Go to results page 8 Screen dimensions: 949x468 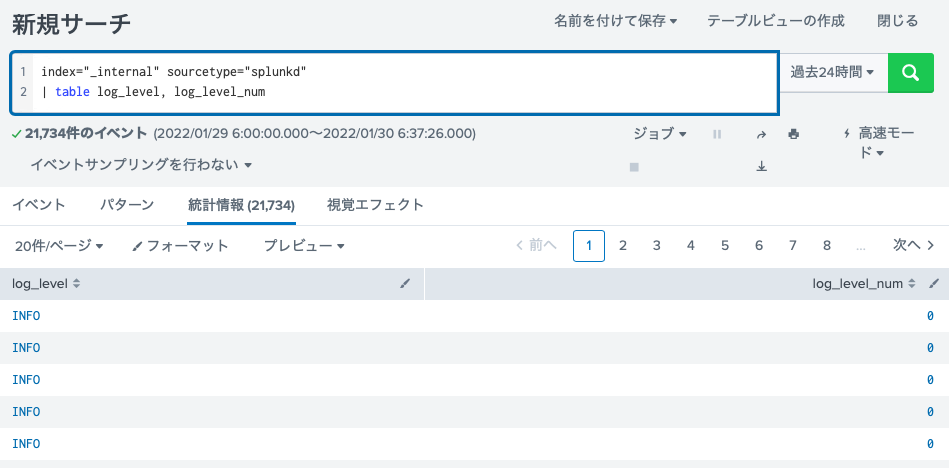coord(827,246)
